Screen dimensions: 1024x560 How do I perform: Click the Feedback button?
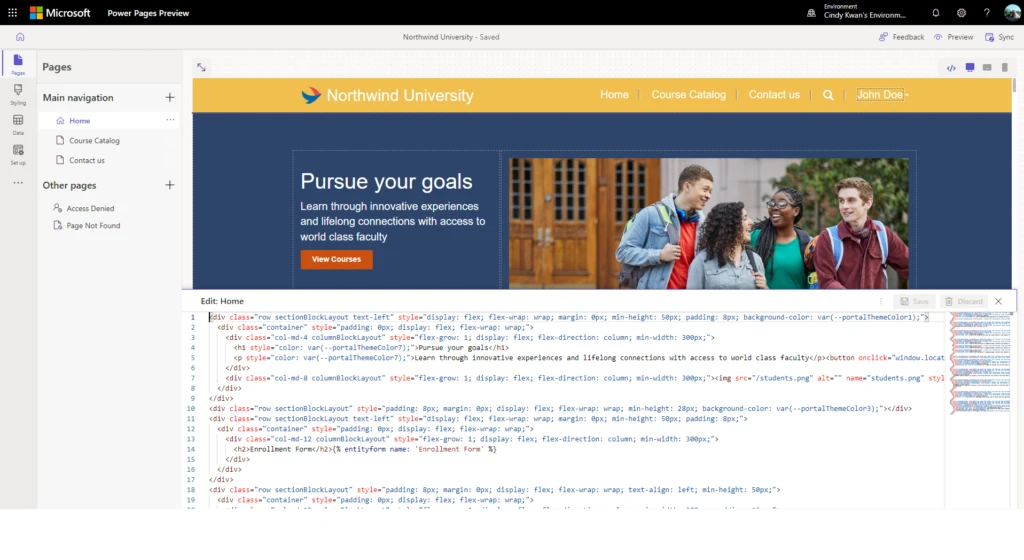tap(902, 37)
